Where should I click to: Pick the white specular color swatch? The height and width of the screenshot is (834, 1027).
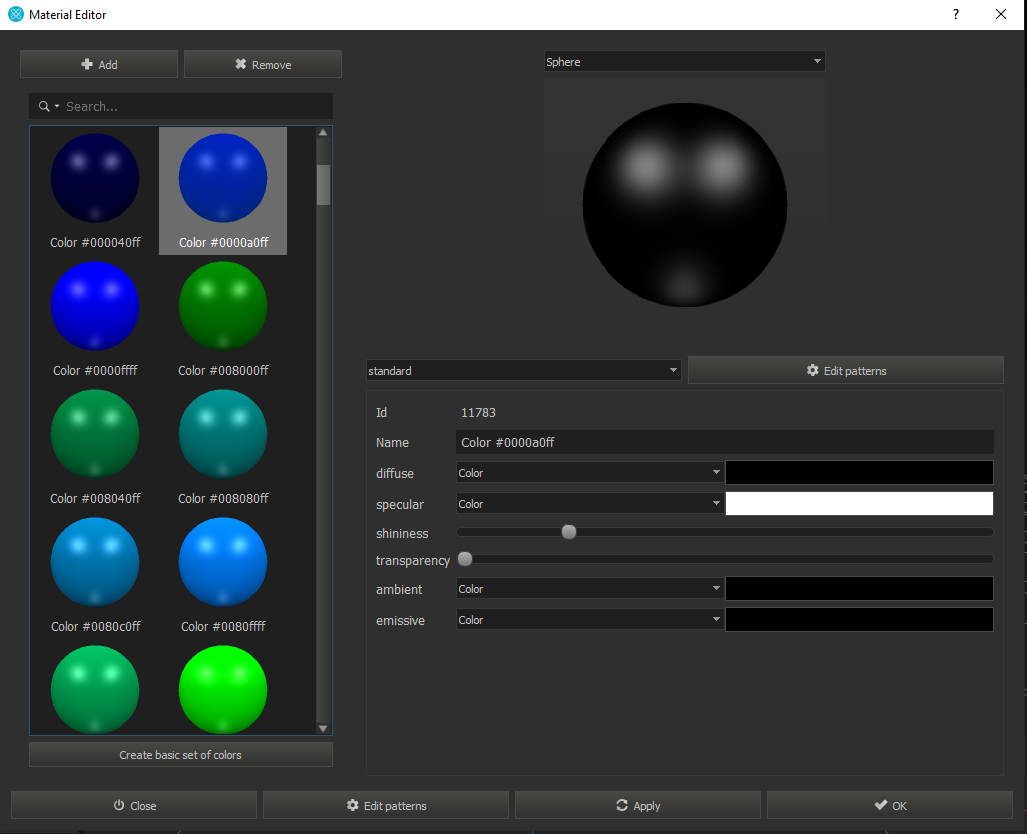pos(859,504)
